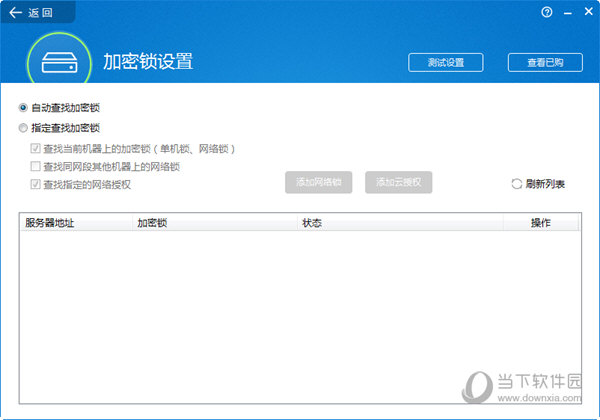Open help via question mark icon
The width and height of the screenshot is (600, 420).
tap(547, 12)
